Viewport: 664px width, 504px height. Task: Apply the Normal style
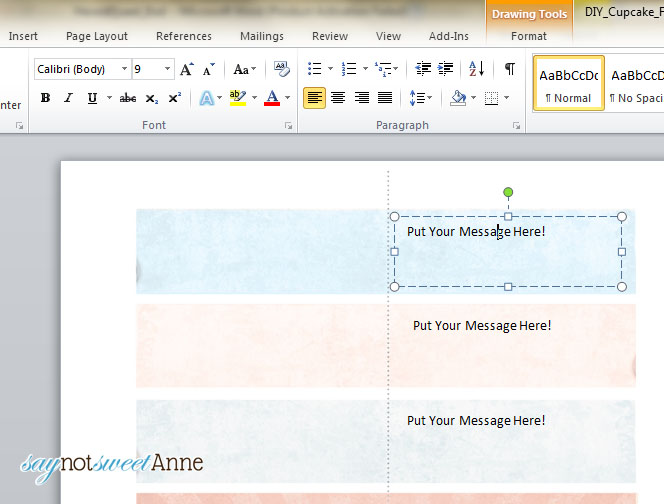[x=569, y=83]
